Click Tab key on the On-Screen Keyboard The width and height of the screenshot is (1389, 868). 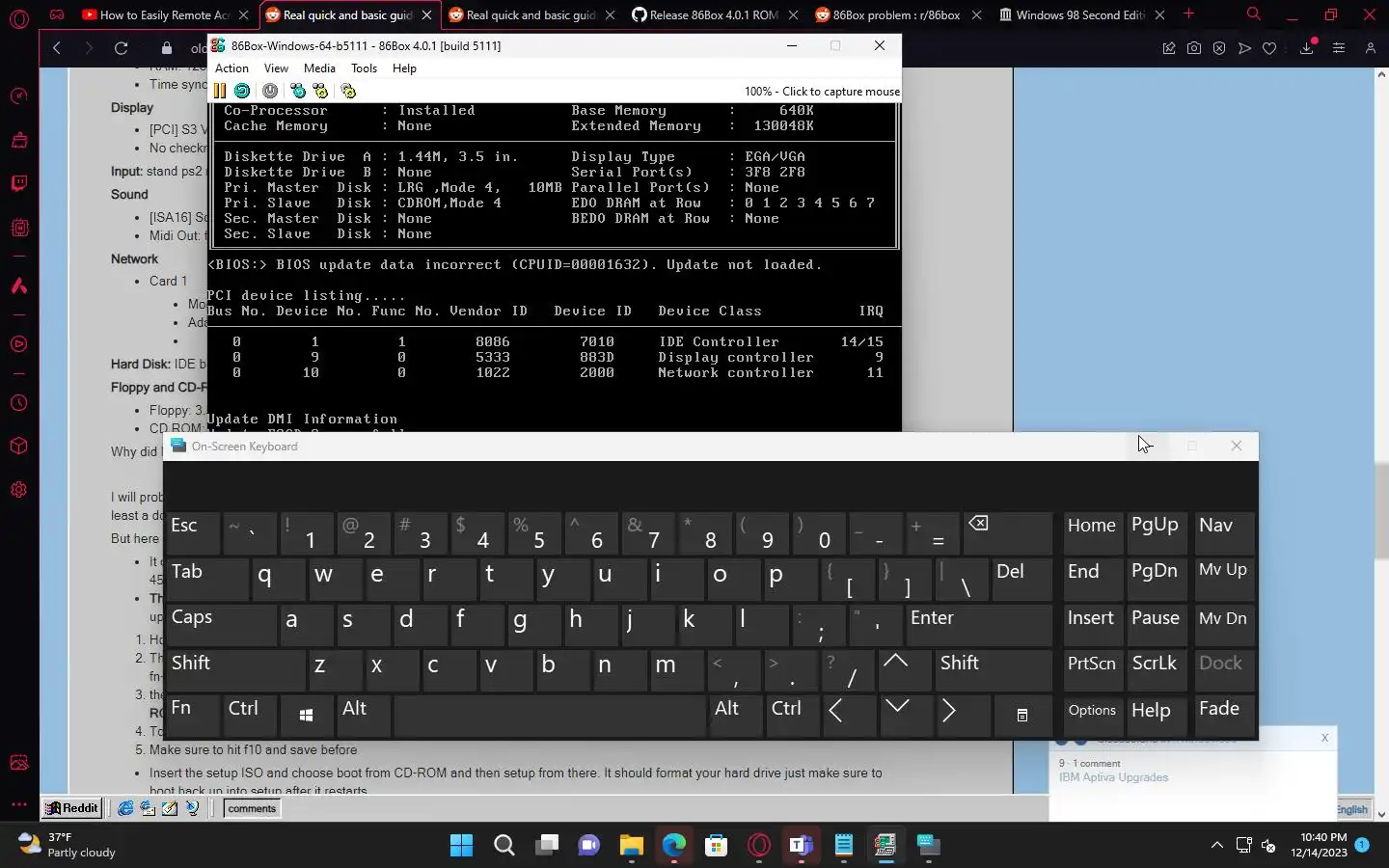pos(206,579)
